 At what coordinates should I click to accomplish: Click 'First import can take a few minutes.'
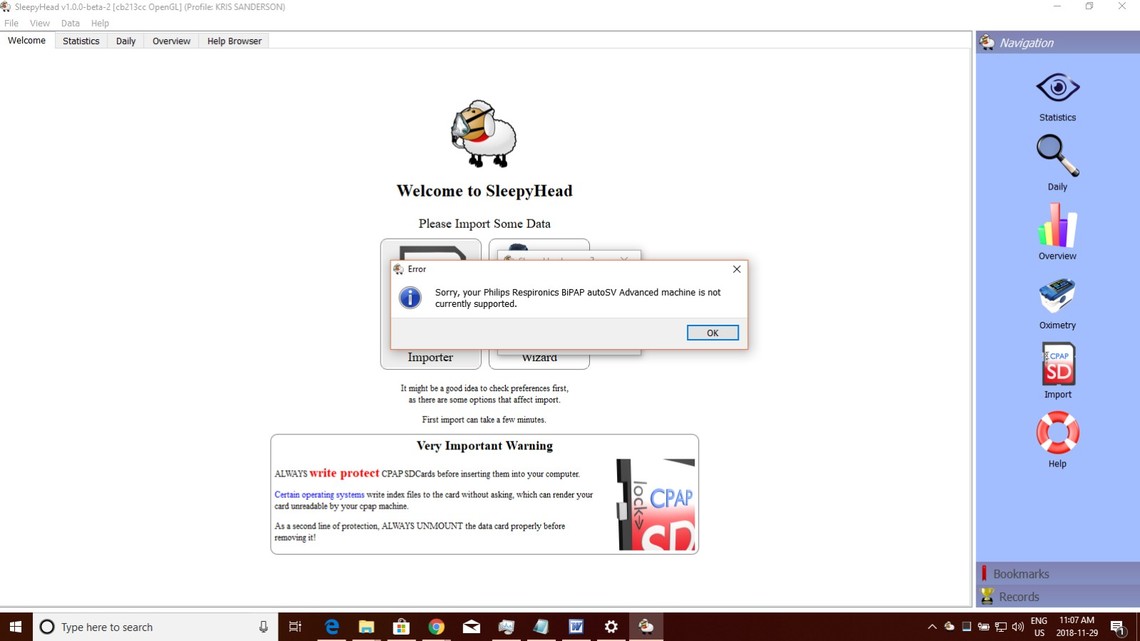coord(483,420)
